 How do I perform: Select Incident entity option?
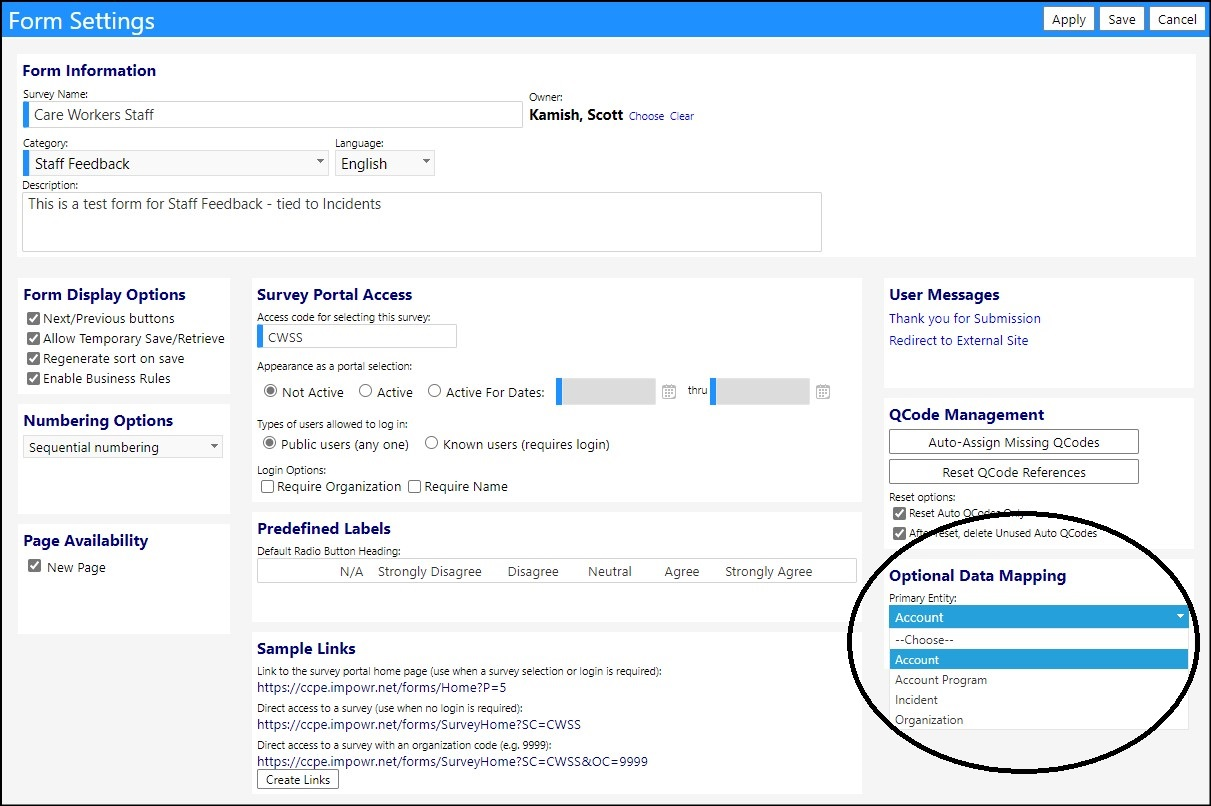click(1039, 700)
